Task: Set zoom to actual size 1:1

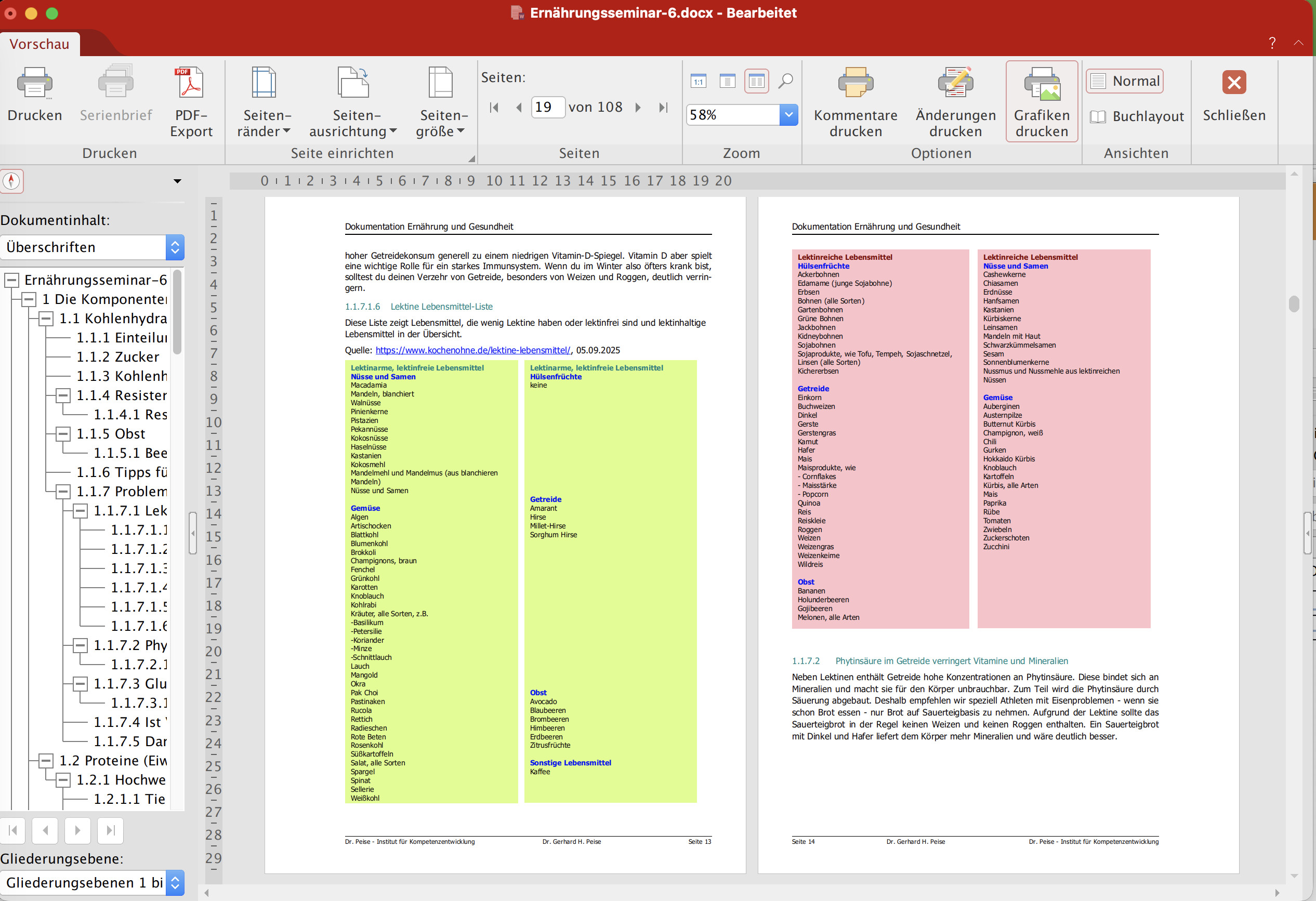Action: (698, 82)
